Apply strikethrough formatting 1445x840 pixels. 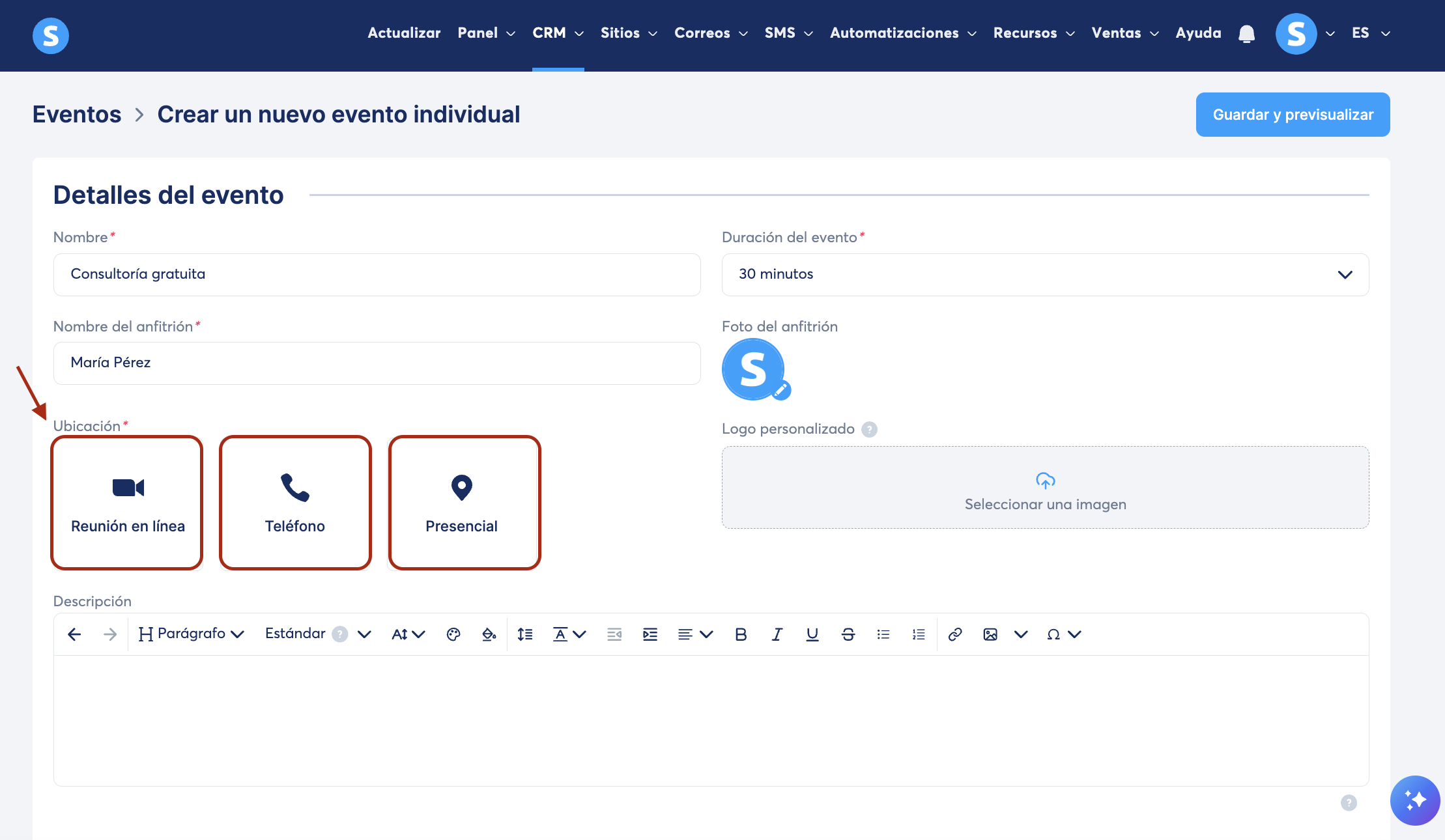click(x=848, y=634)
